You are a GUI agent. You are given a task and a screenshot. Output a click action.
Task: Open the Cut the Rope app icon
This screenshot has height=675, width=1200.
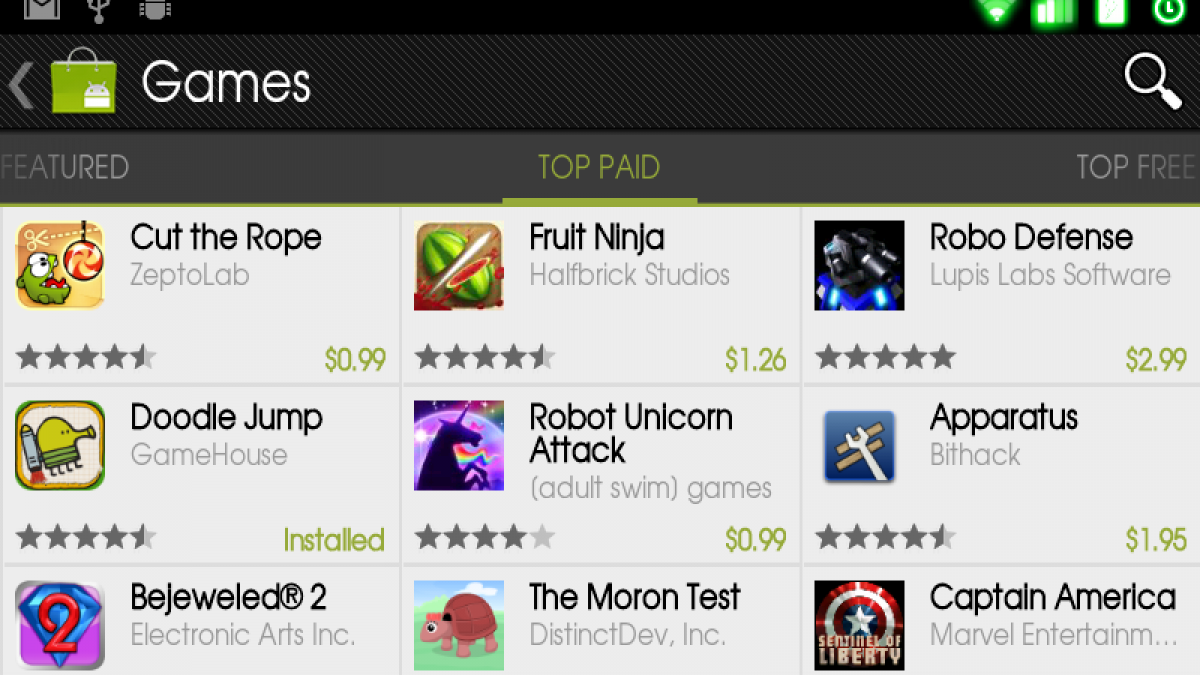[60, 266]
